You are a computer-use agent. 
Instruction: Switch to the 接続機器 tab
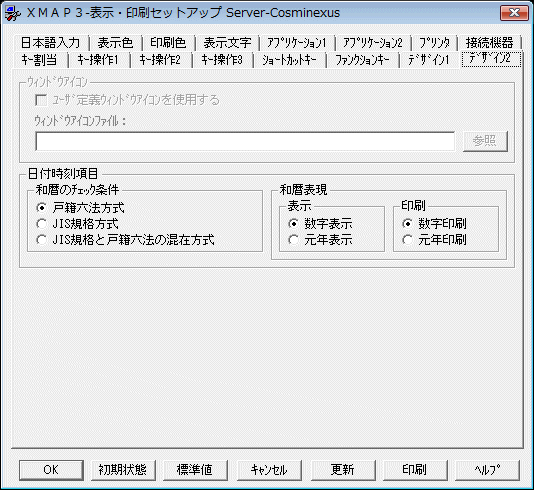[489, 43]
